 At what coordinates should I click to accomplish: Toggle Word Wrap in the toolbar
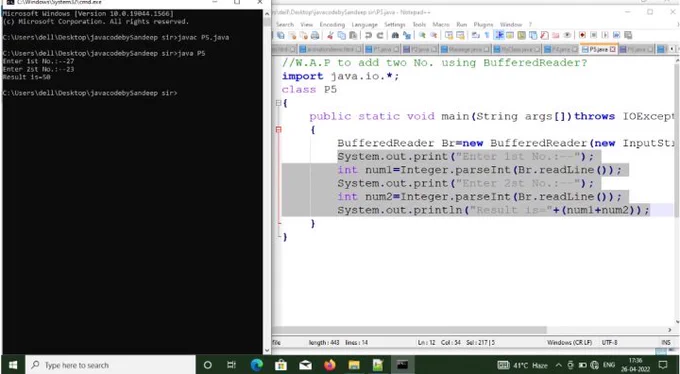476,35
